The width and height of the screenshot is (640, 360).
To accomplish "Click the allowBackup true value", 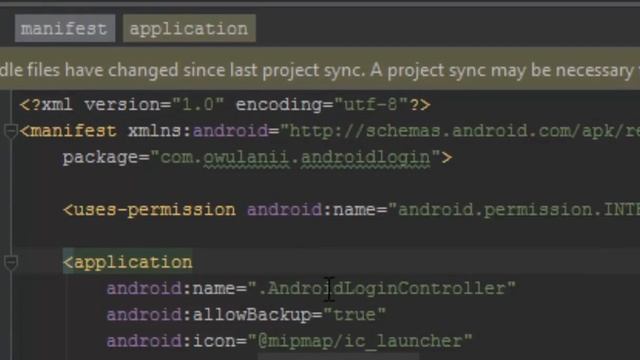I will point(354,314).
